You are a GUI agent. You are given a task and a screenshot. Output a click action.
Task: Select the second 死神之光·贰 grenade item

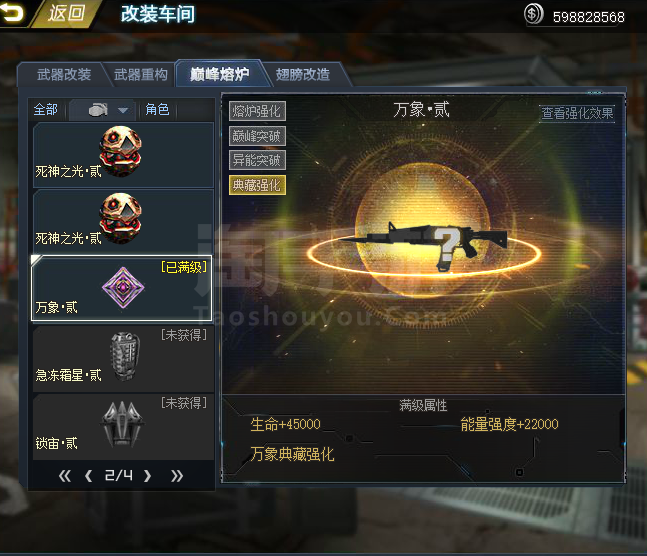[x=123, y=222]
